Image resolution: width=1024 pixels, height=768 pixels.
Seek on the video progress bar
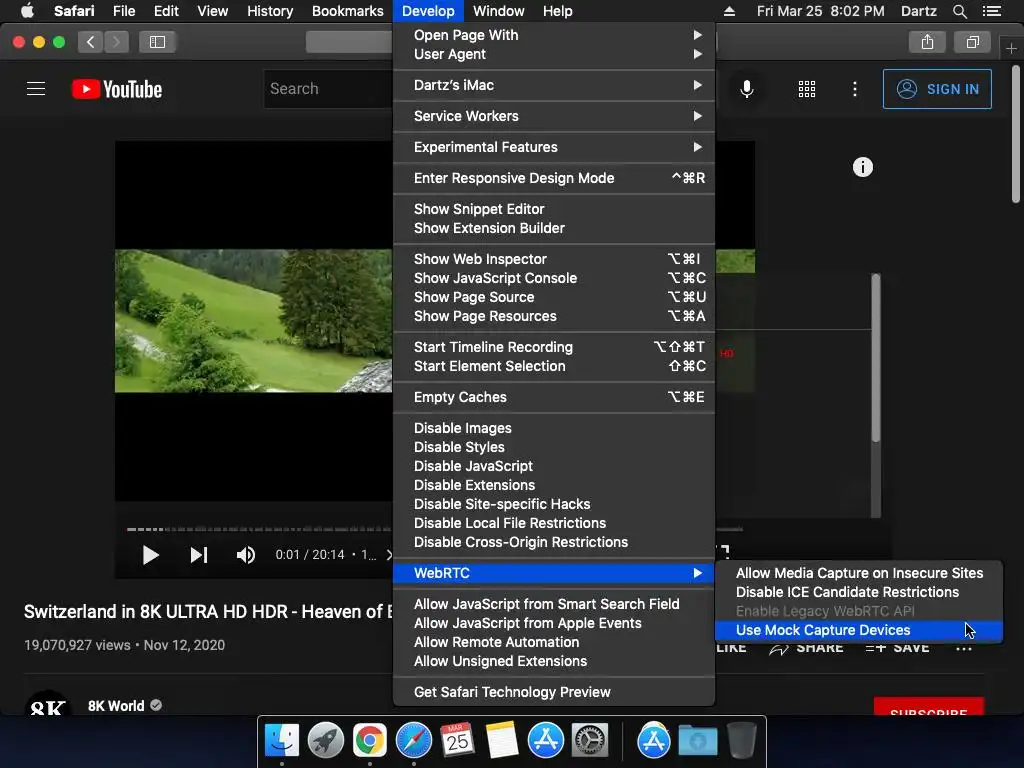tap(259, 529)
